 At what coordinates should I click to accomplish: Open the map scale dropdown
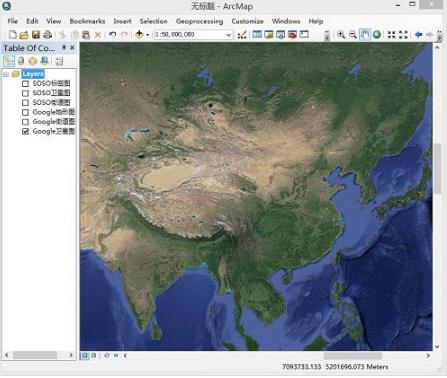coord(229,35)
